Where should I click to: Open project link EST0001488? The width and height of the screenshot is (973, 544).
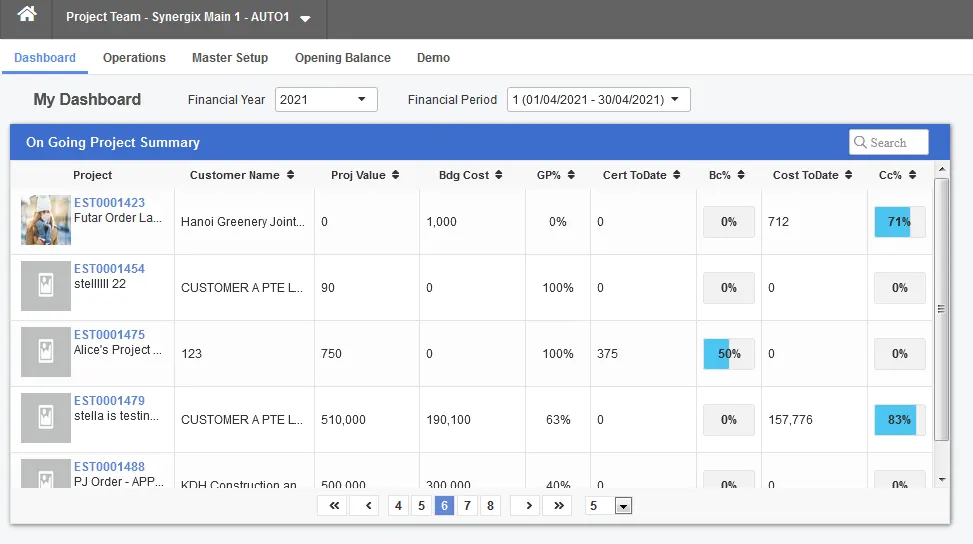[x=109, y=466]
